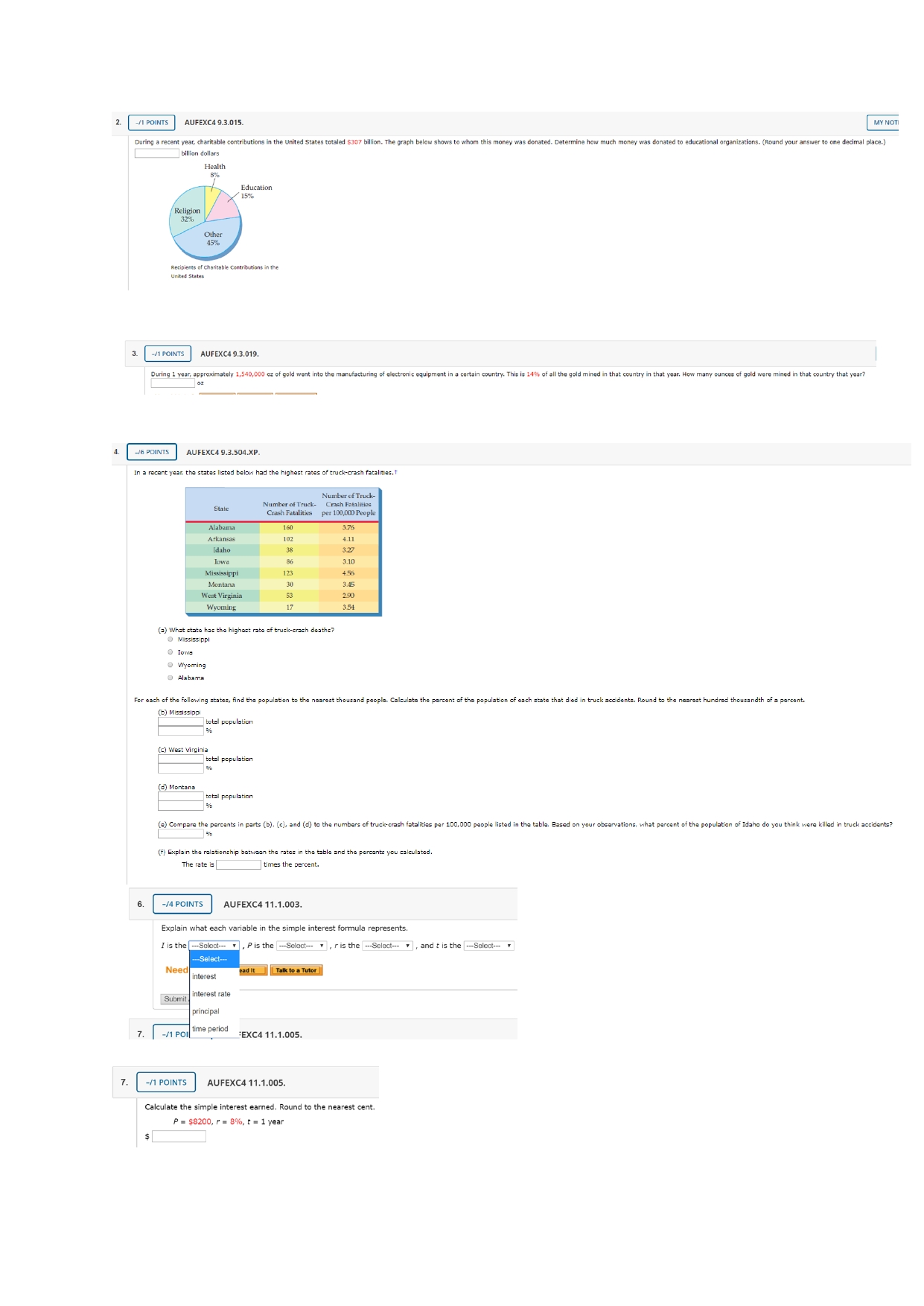Click the Education 15% pie chart label

(x=256, y=191)
